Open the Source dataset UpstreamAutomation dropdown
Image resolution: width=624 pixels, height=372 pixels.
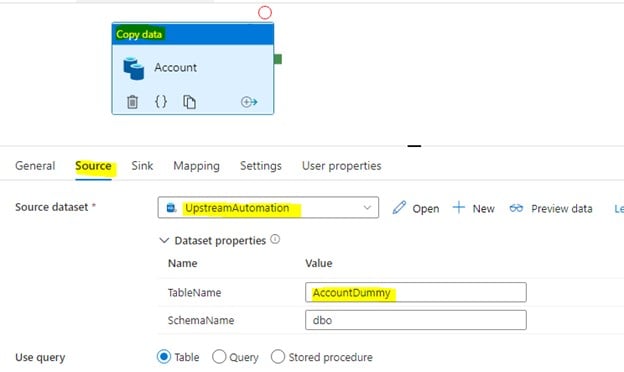pos(268,208)
